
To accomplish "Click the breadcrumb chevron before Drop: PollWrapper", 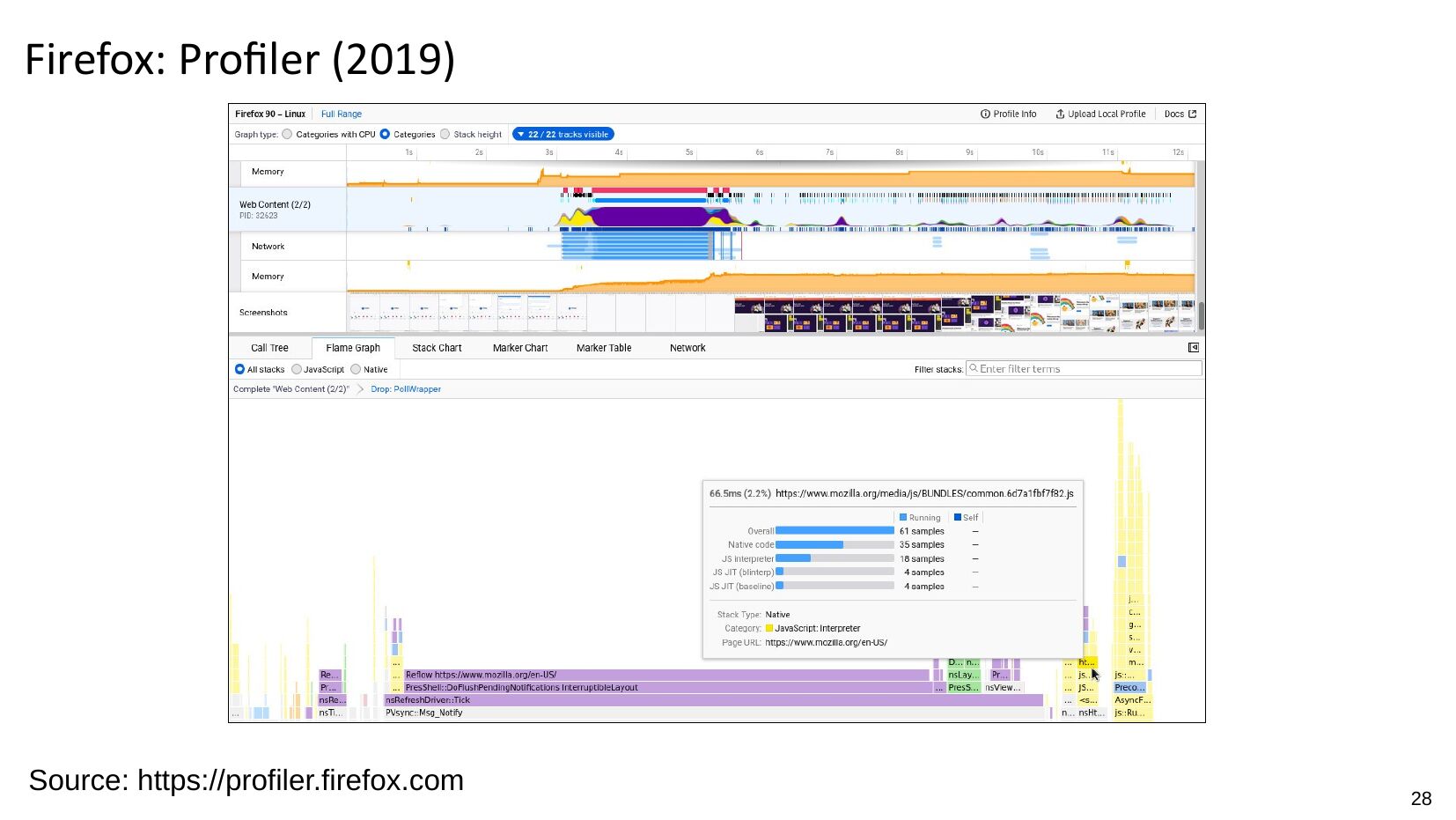I will tap(360, 389).
